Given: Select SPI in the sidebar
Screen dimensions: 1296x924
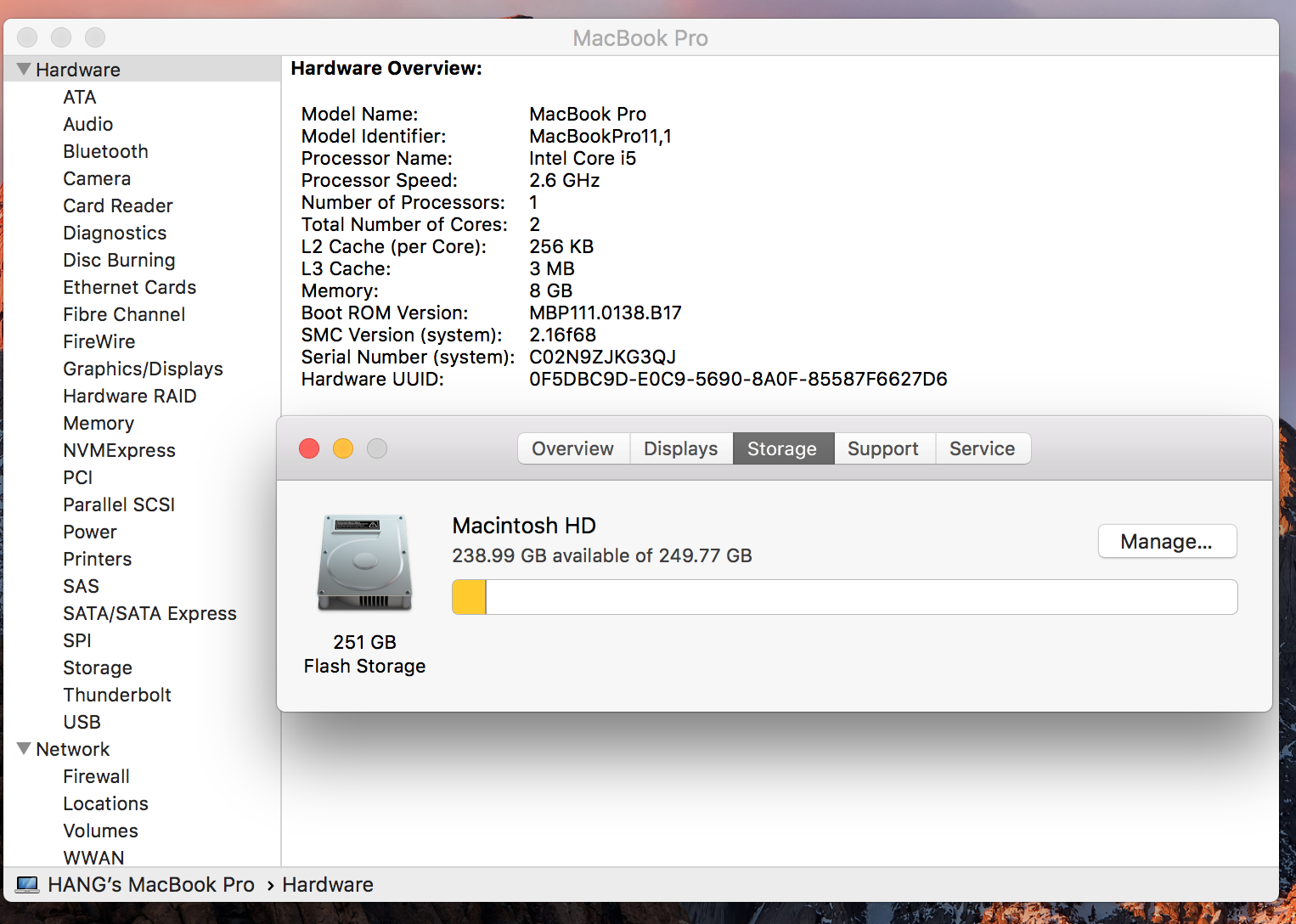Looking at the screenshot, I should click(77, 640).
